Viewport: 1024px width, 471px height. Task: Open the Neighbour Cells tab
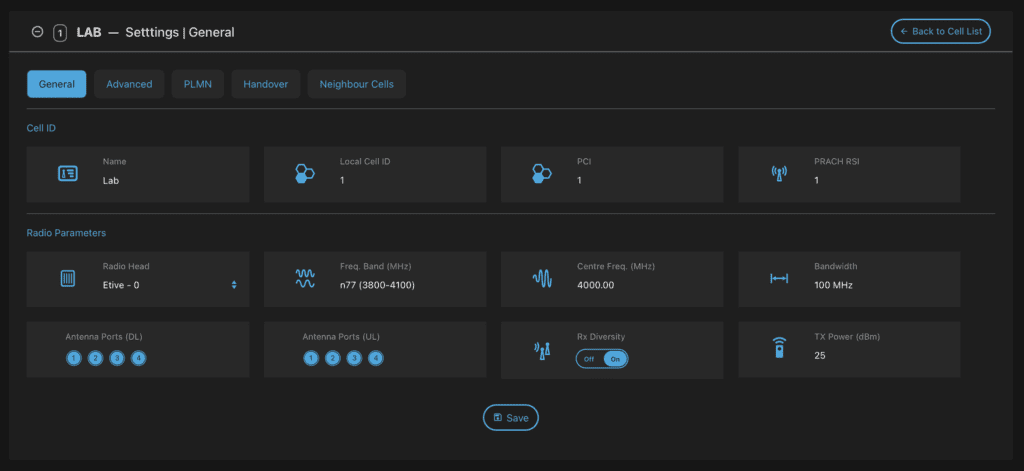tap(356, 84)
